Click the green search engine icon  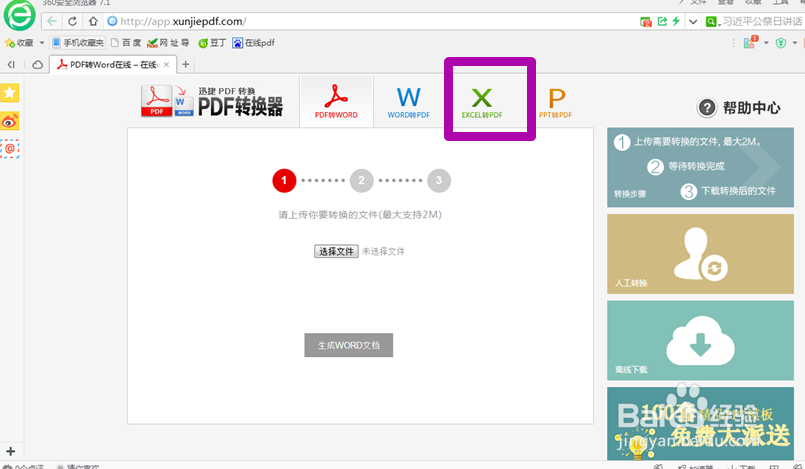711,22
